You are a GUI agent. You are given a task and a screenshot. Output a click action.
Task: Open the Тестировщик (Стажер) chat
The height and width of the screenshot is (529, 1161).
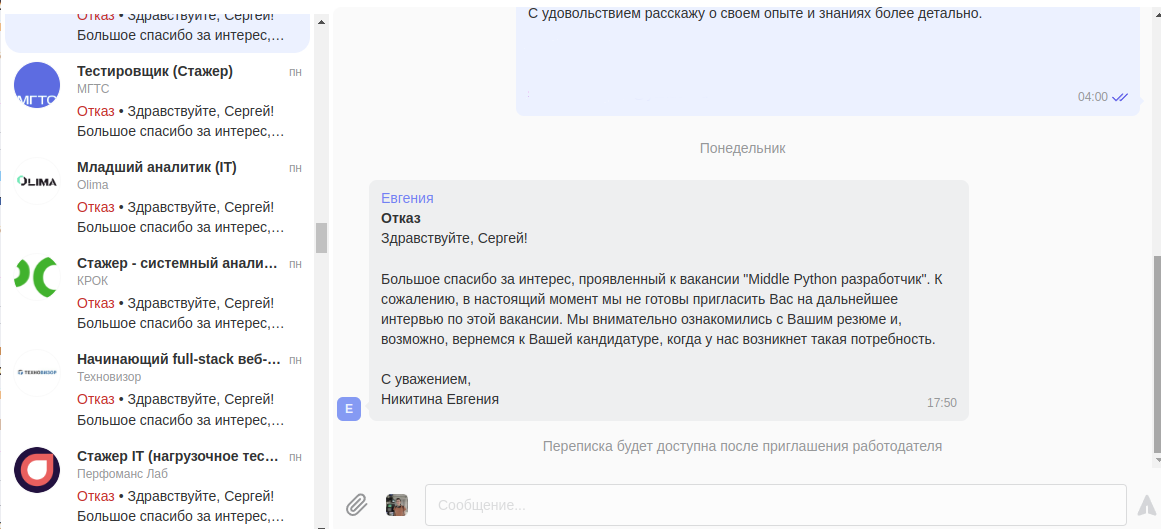click(157, 101)
